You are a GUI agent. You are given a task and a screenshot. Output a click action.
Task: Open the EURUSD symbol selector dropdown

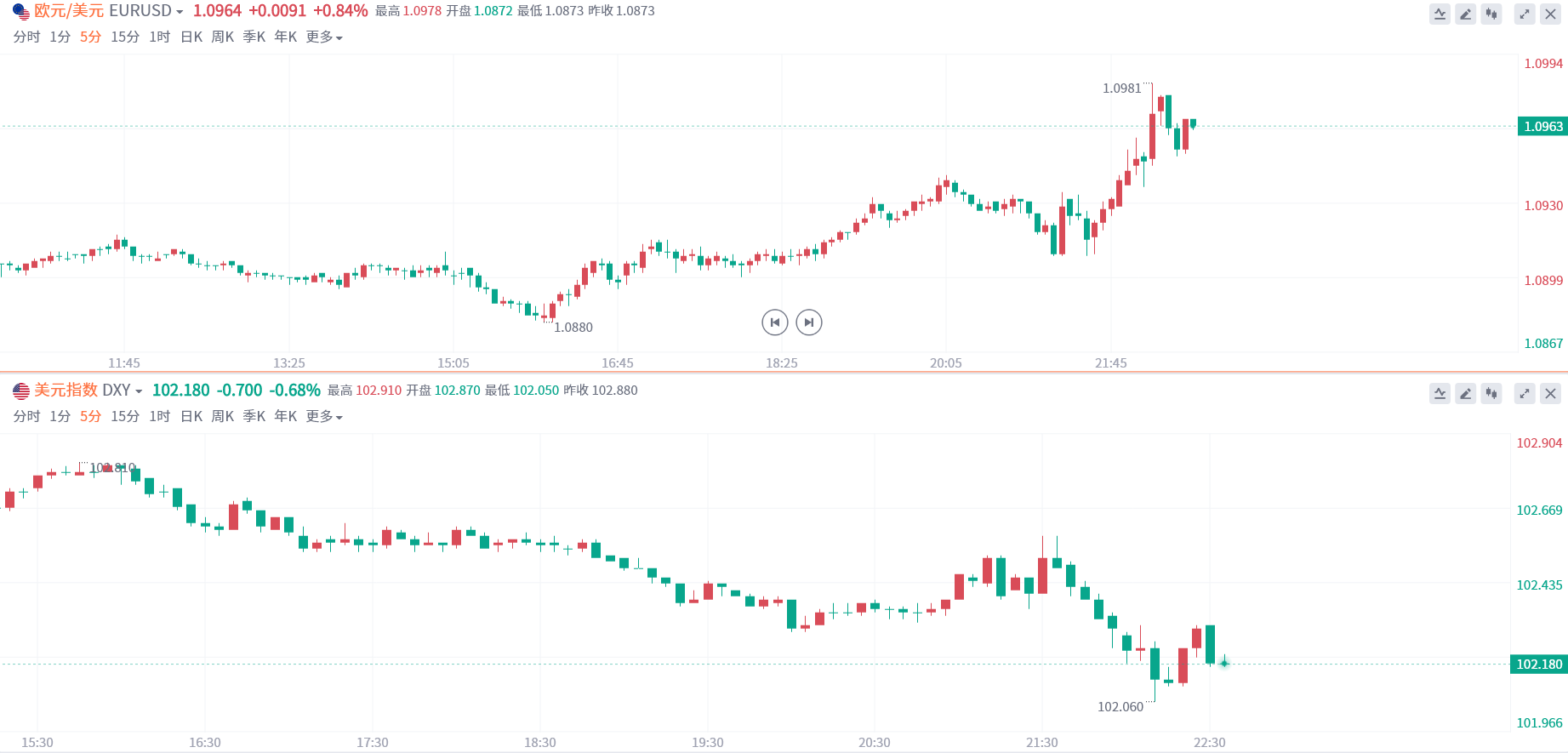pyautogui.click(x=180, y=12)
